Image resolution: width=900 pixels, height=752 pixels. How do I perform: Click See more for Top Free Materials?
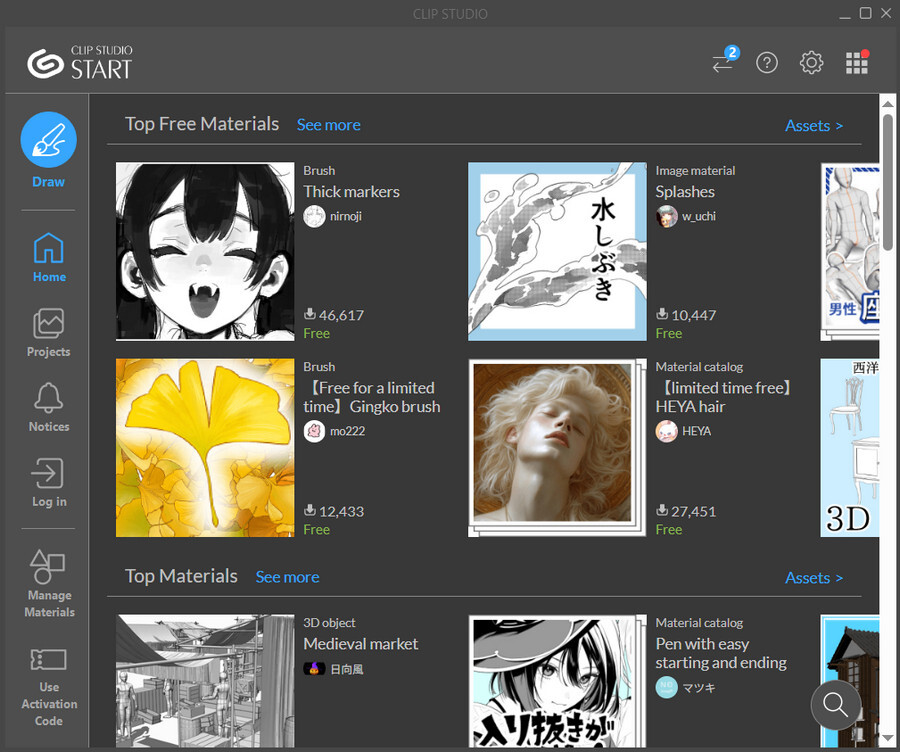tap(328, 125)
